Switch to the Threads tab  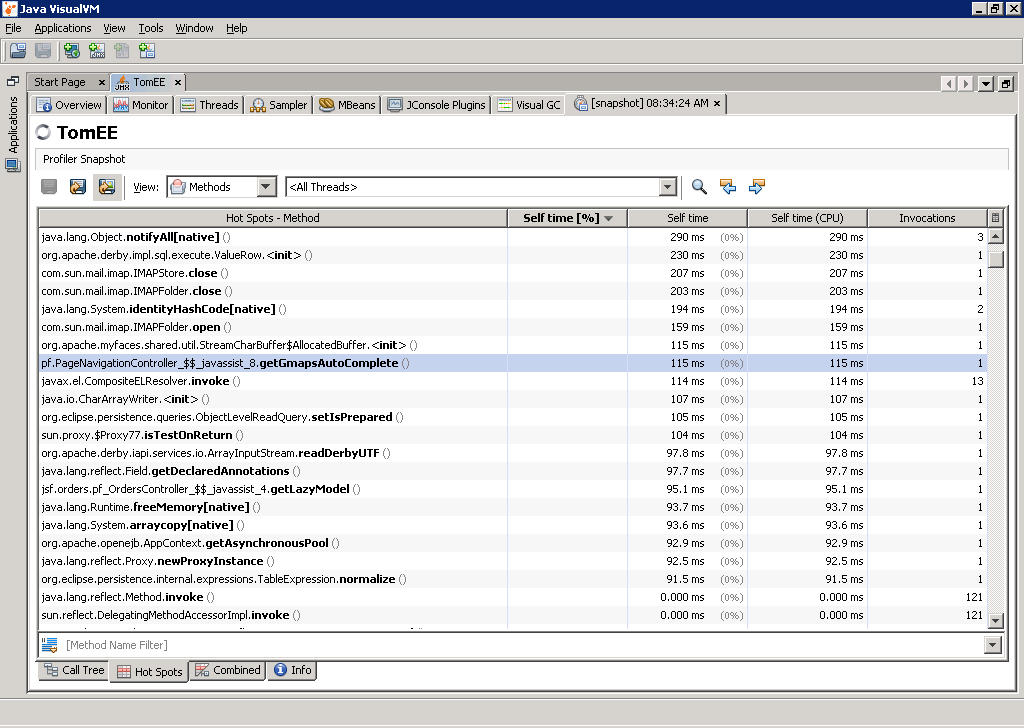tap(209, 105)
